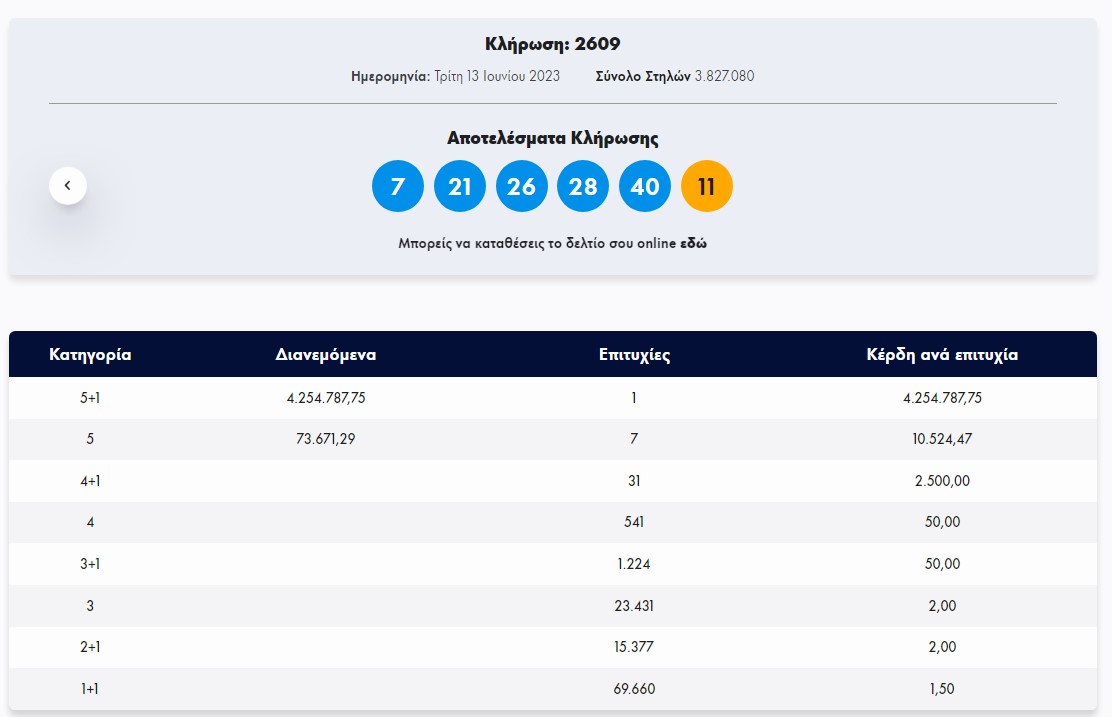Click the 'Κέρδη ανά επιτυχία' header
The image size is (1112, 717).
point(942,354)
